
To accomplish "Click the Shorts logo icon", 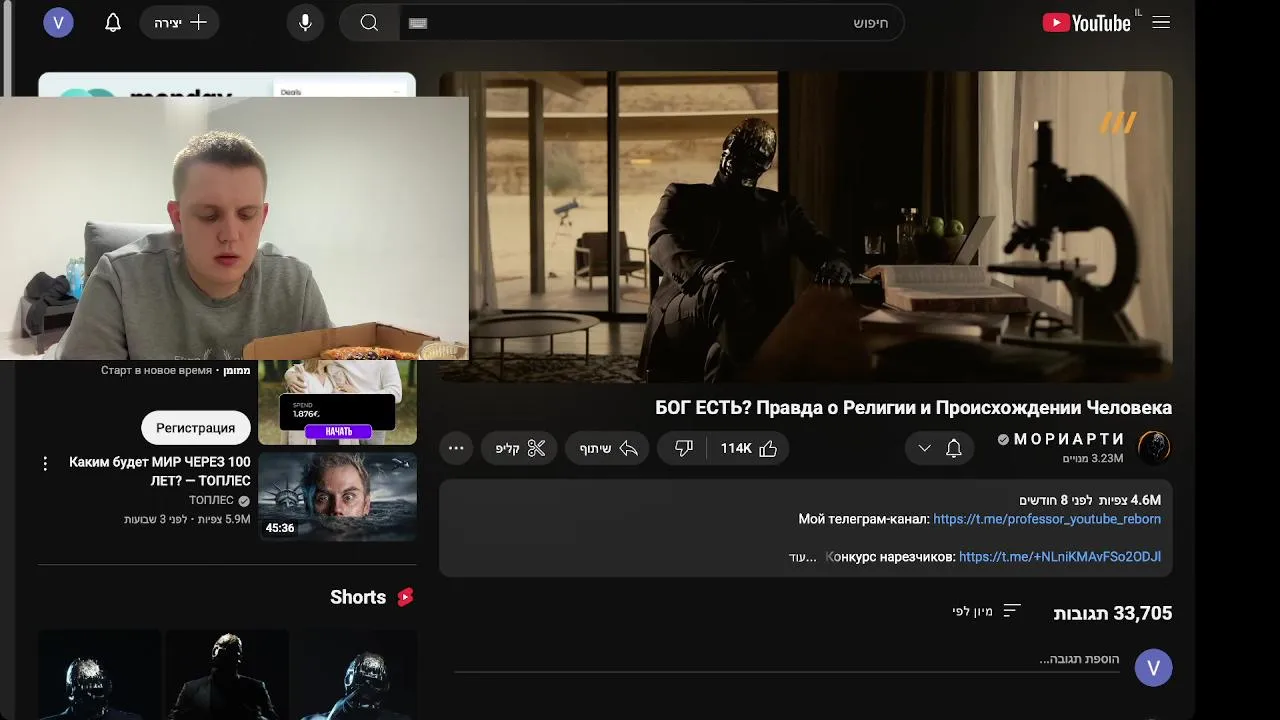I will tap(405, 597).
